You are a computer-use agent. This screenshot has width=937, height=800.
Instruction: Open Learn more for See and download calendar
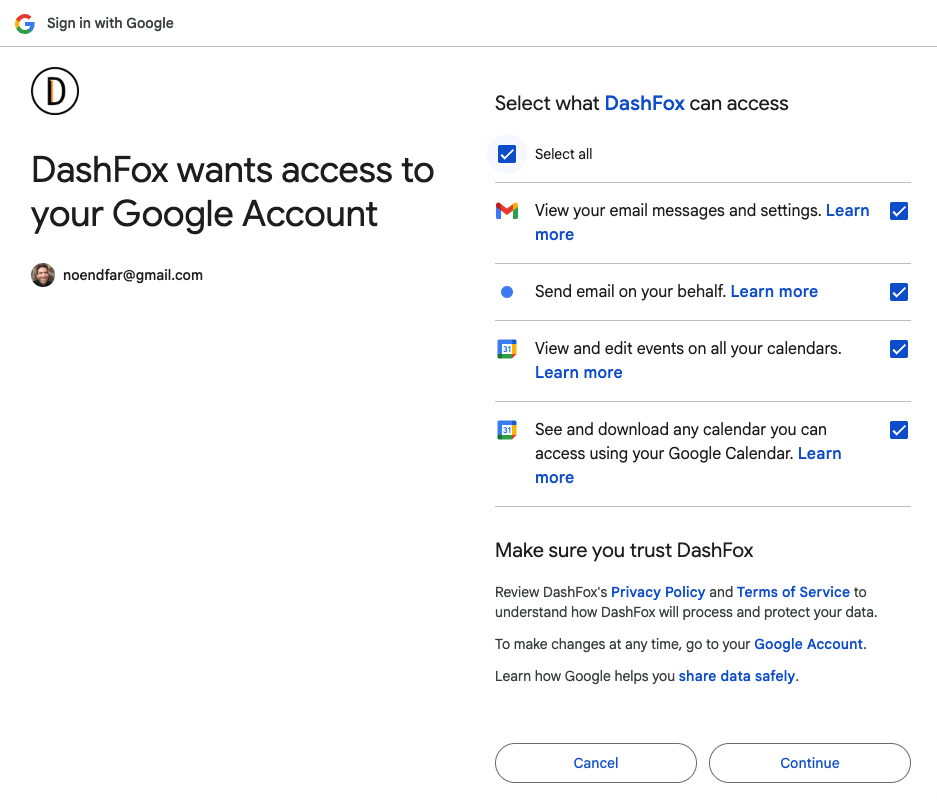pos(819,453)
